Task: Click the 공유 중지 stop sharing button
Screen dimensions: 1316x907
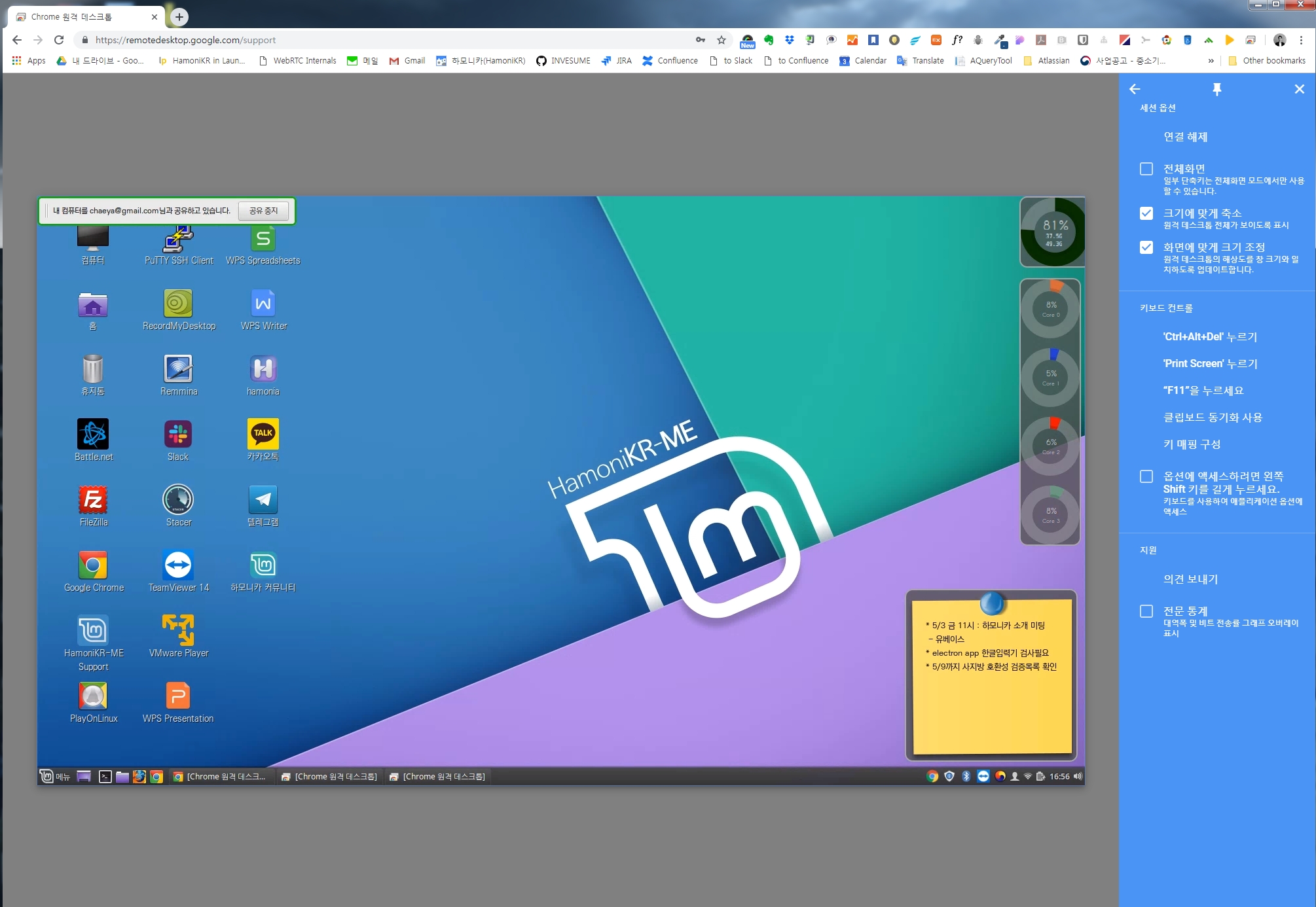Action: click(263, 211)
